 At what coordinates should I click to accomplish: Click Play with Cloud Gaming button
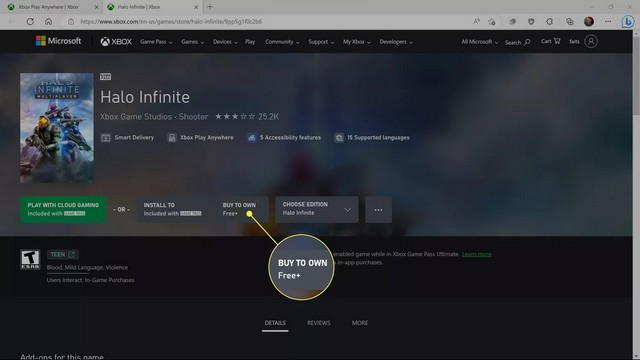63,209
